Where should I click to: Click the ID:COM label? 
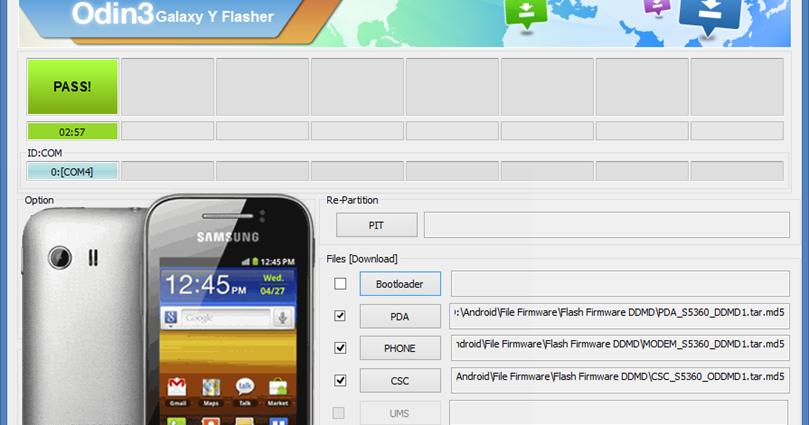pos(44,153)
